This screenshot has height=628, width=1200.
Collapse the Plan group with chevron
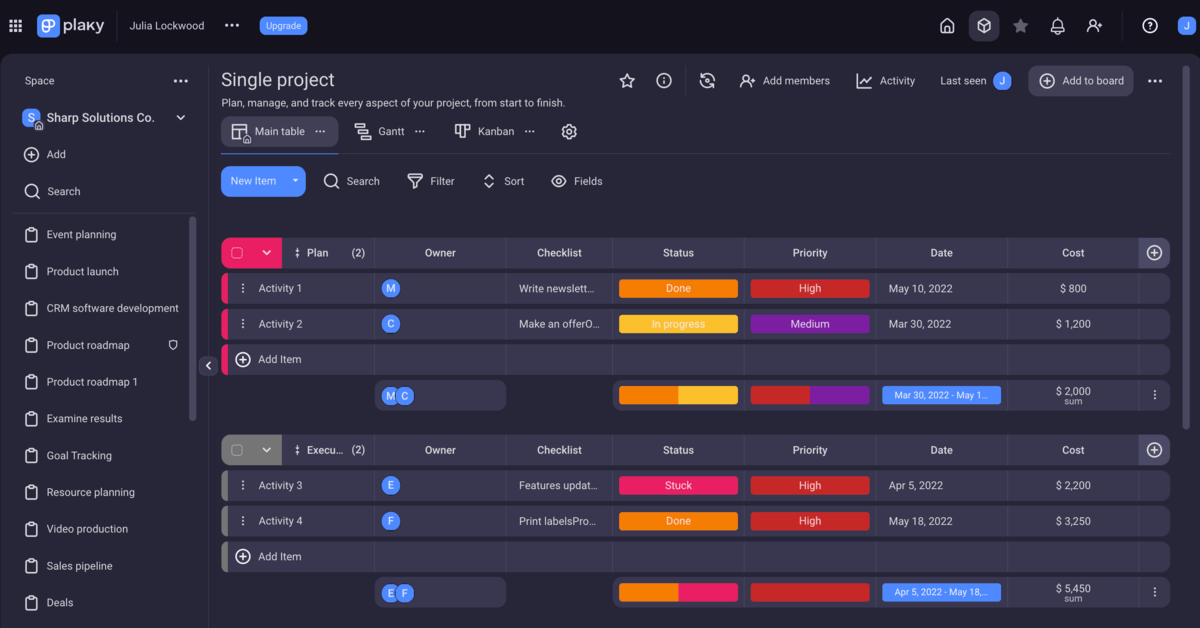click(x=267, y=253)
